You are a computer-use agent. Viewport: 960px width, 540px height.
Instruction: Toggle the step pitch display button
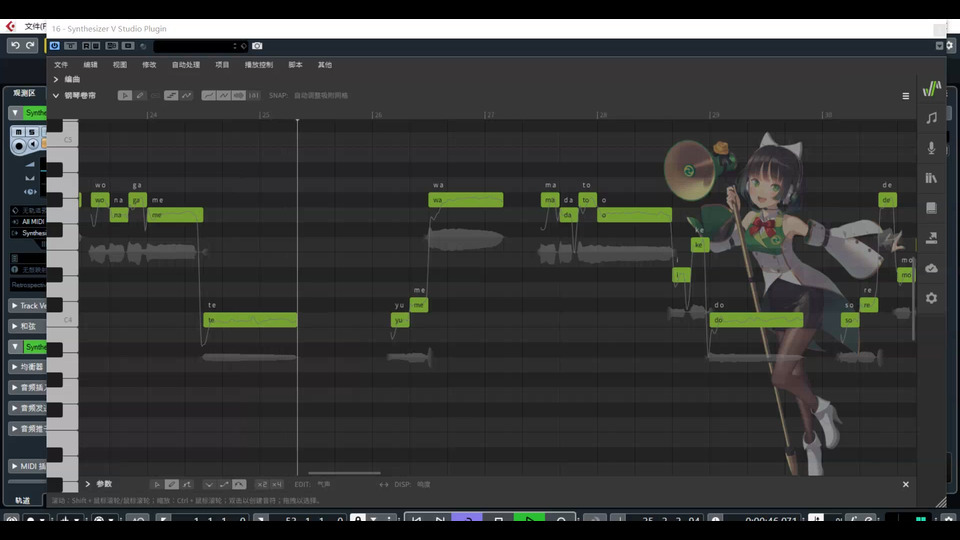coord(171,96)
